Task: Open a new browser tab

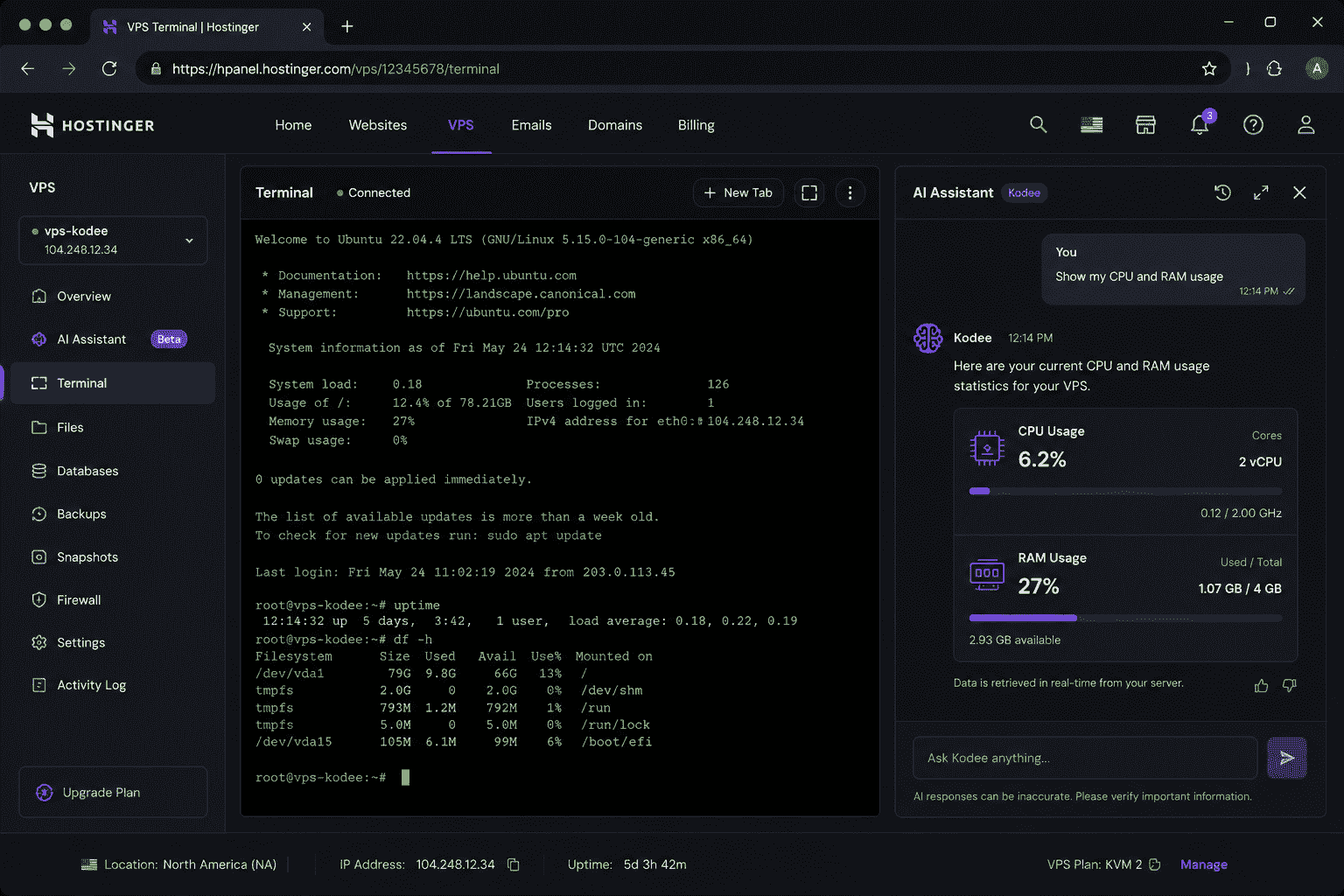Action: coord(347,26)
